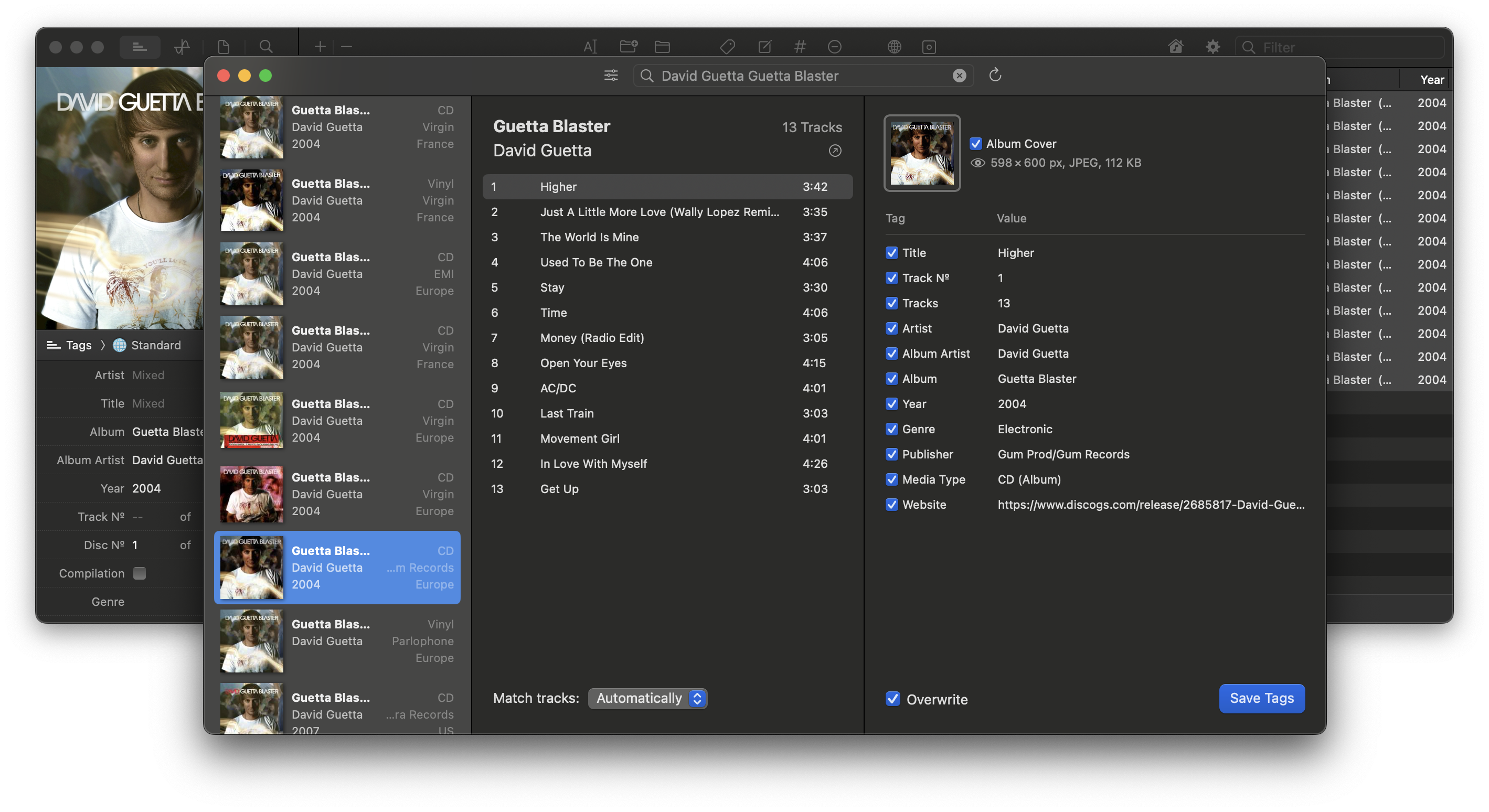Uncheck the Album Cover checkbox
The width and height of the screenshot is (1489, 812).
(x=976, y=144)
